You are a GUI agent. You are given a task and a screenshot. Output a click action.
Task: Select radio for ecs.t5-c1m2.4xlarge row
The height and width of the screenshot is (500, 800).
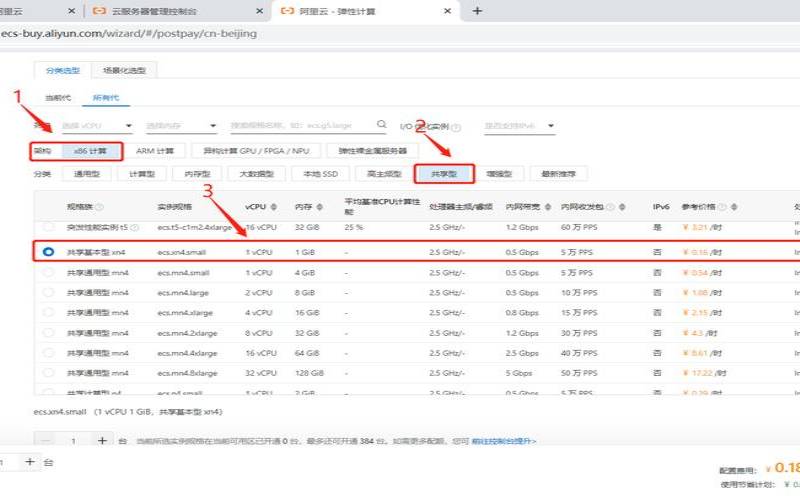click(48, 227)
